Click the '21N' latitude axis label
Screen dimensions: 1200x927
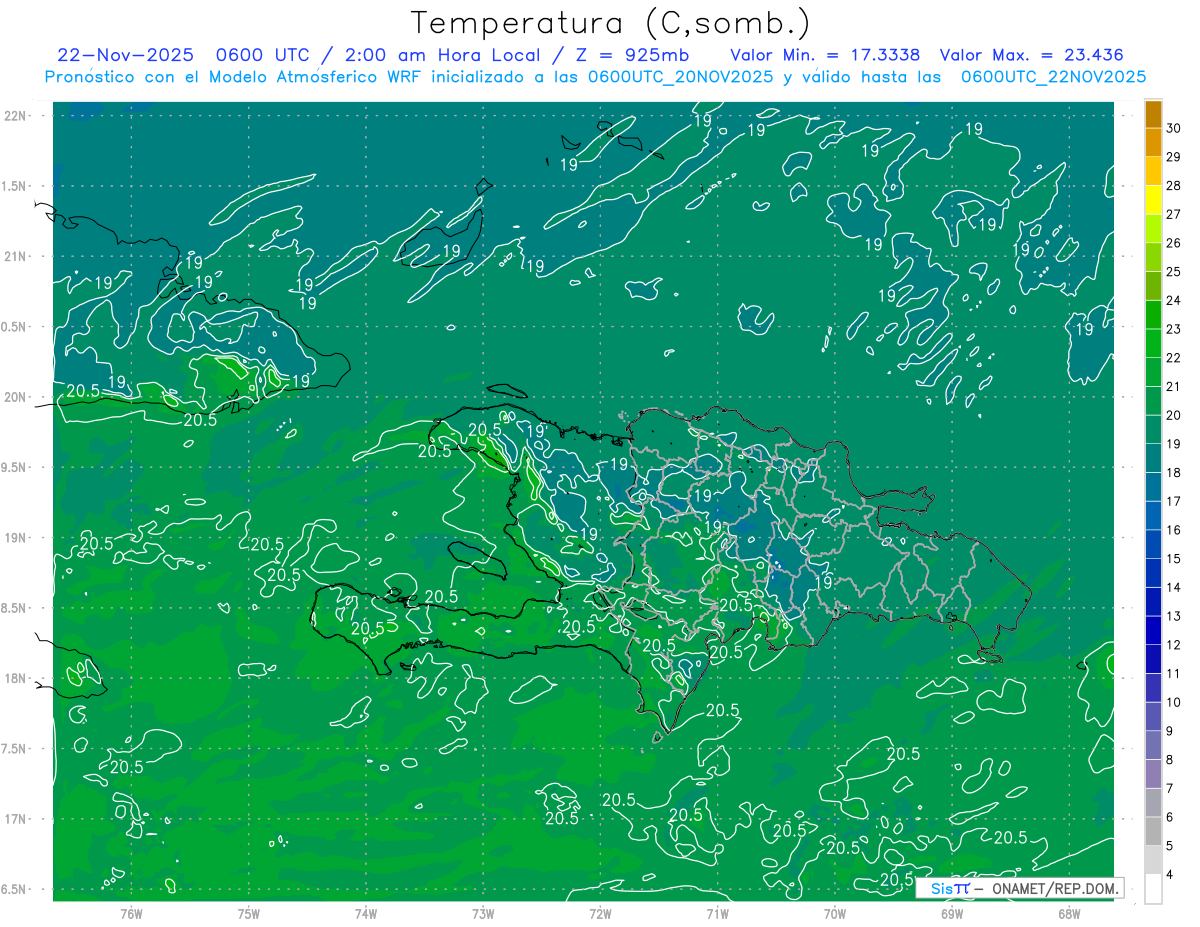coord(14,256)
